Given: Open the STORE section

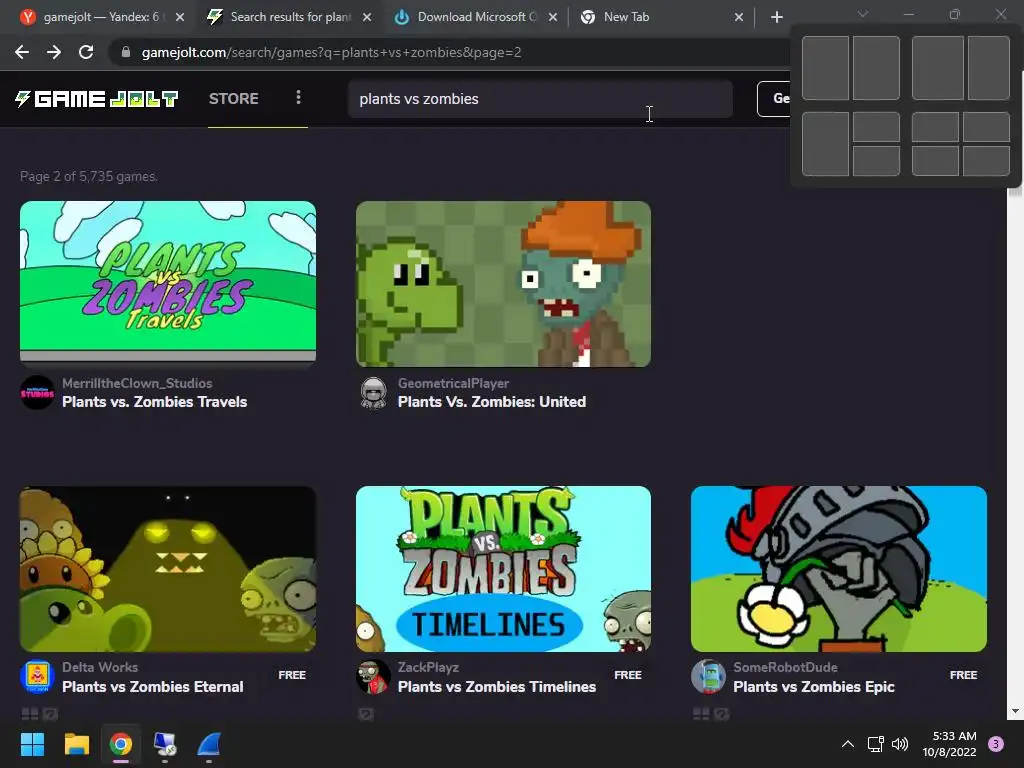Looking at the screenshot, I should [x=233, y=99].
